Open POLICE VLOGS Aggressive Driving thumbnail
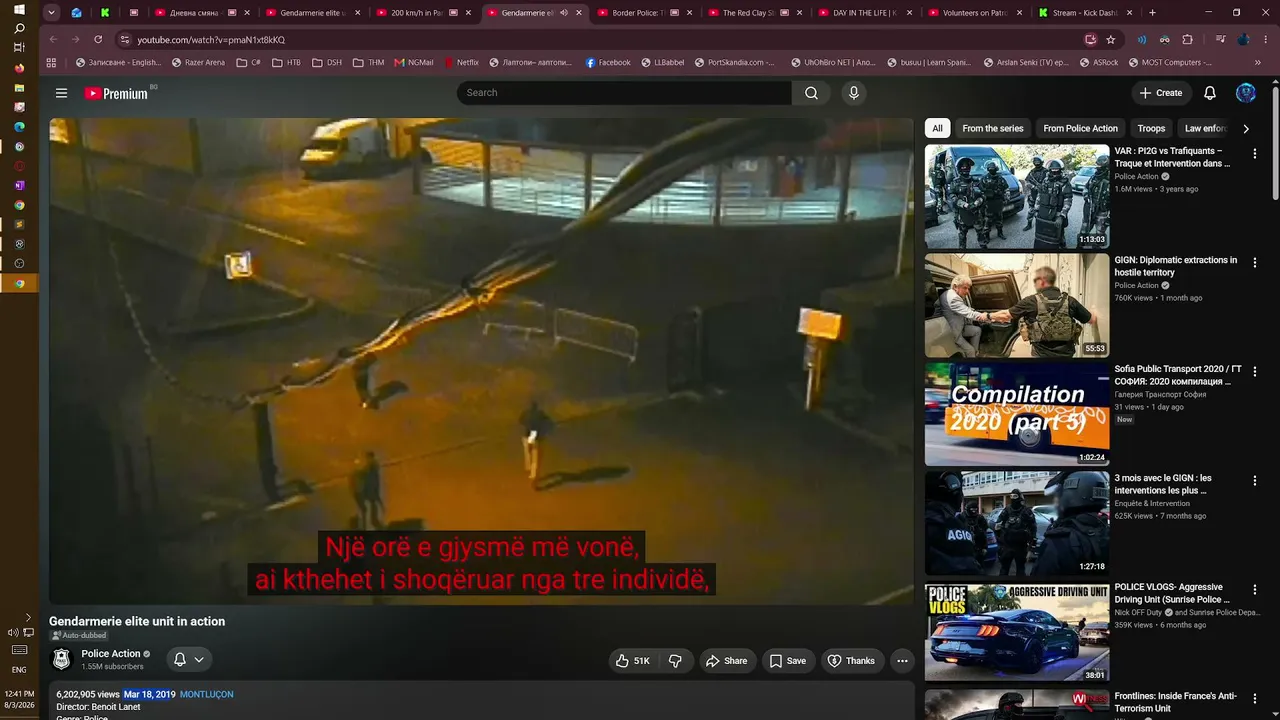1280x720 pixels. (1017, 633)
